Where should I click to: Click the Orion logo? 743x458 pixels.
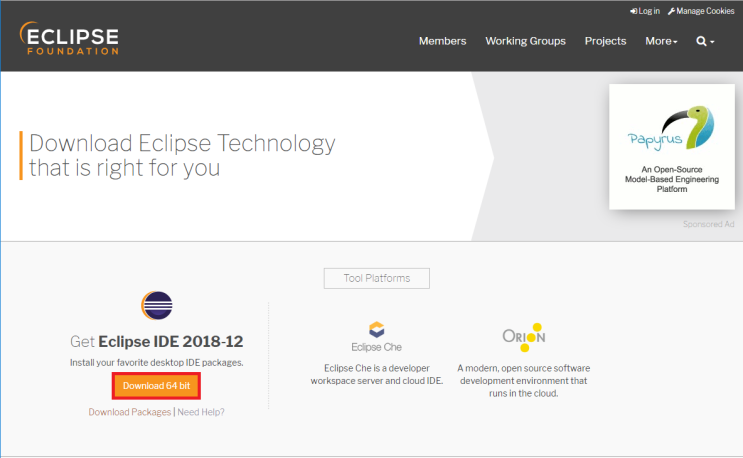coord(524,337)
